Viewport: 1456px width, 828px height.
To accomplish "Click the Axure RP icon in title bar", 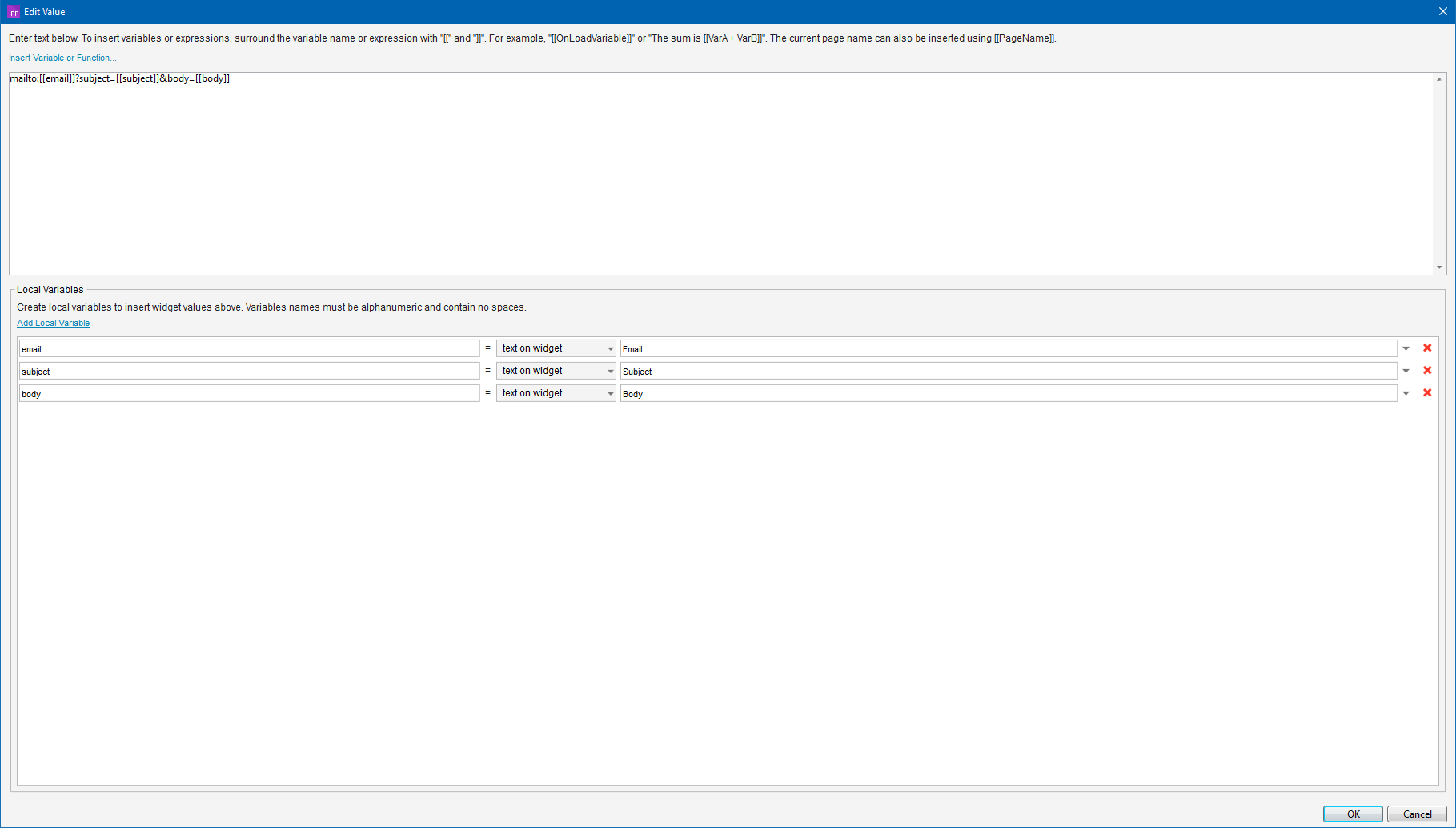I will 14,12.
